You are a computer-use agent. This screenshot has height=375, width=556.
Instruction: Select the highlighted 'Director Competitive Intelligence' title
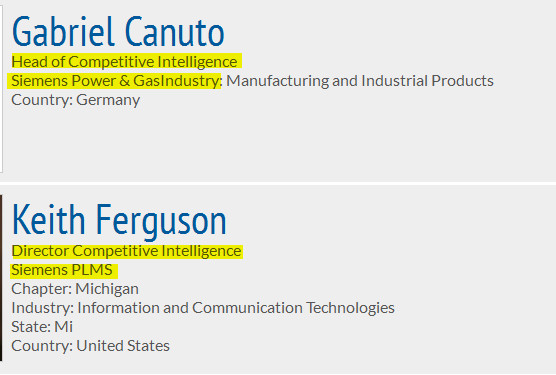tap(126, 251)
